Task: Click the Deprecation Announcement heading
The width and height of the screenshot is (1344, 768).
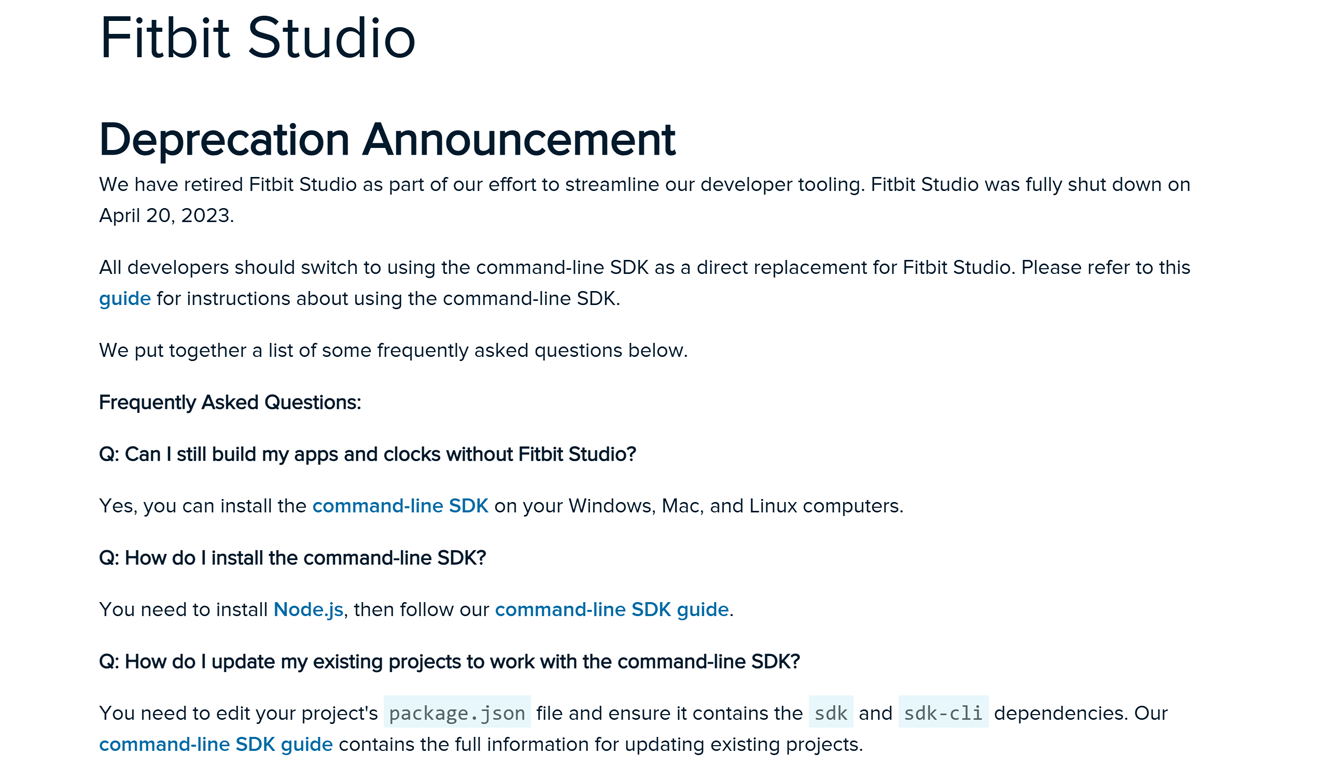Action: (x=387, y=139)
